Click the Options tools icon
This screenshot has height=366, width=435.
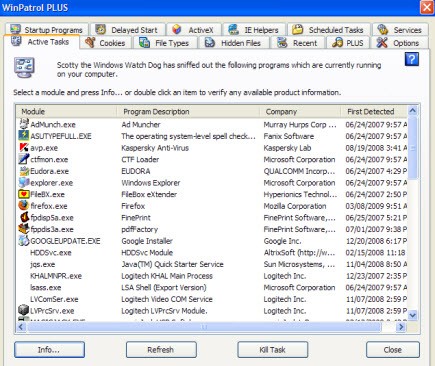[x=382, y=43]
